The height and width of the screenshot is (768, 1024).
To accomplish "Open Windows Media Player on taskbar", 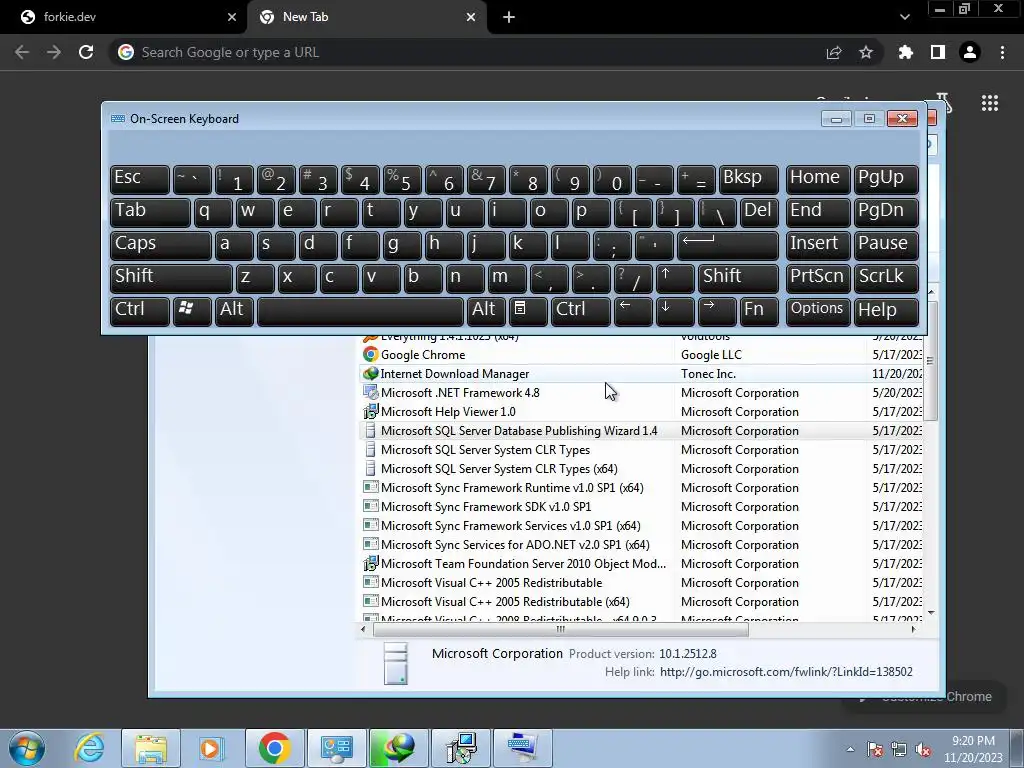I will click(211, 748).
